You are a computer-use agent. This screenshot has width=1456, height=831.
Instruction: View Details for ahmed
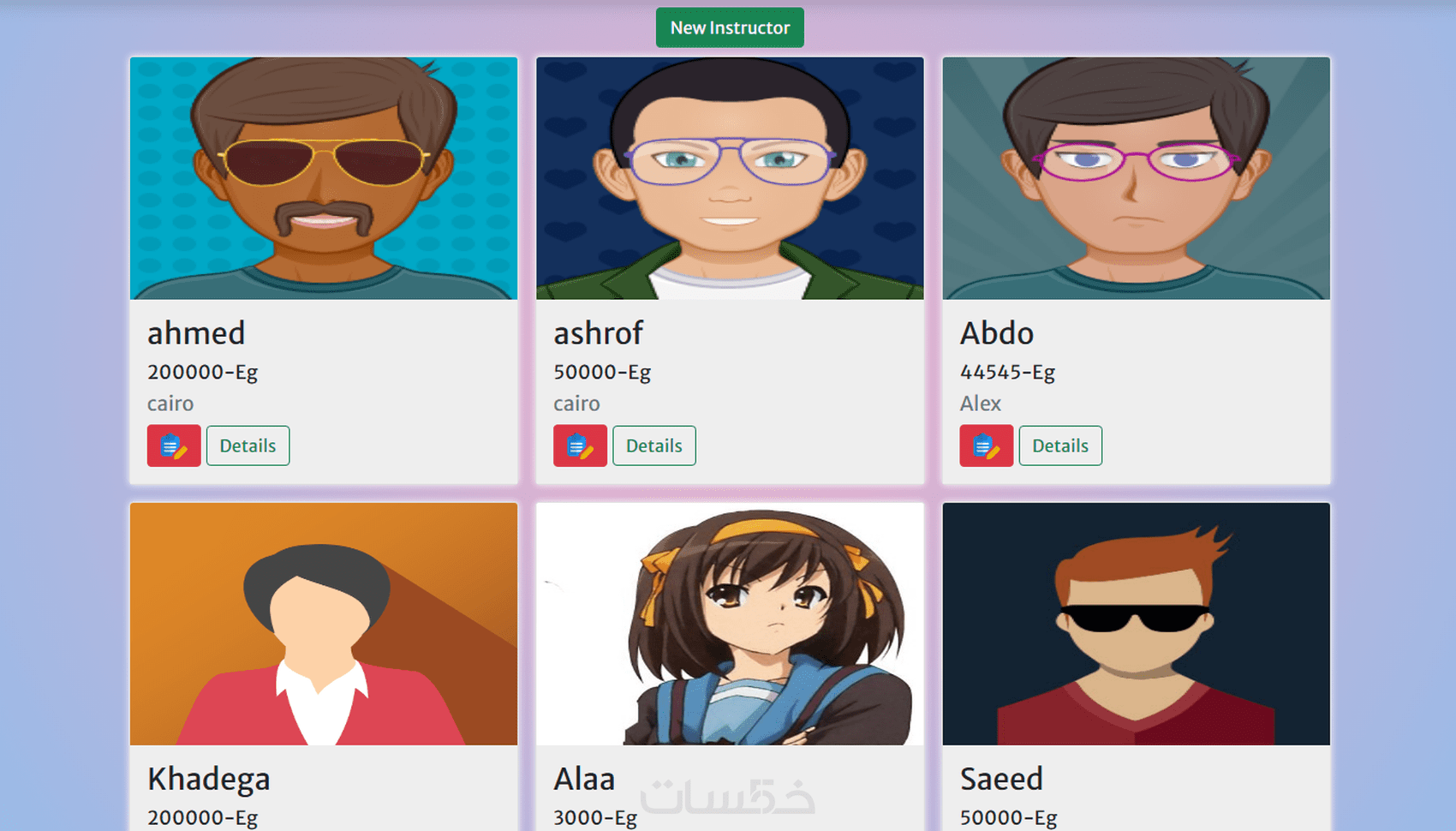248,445
